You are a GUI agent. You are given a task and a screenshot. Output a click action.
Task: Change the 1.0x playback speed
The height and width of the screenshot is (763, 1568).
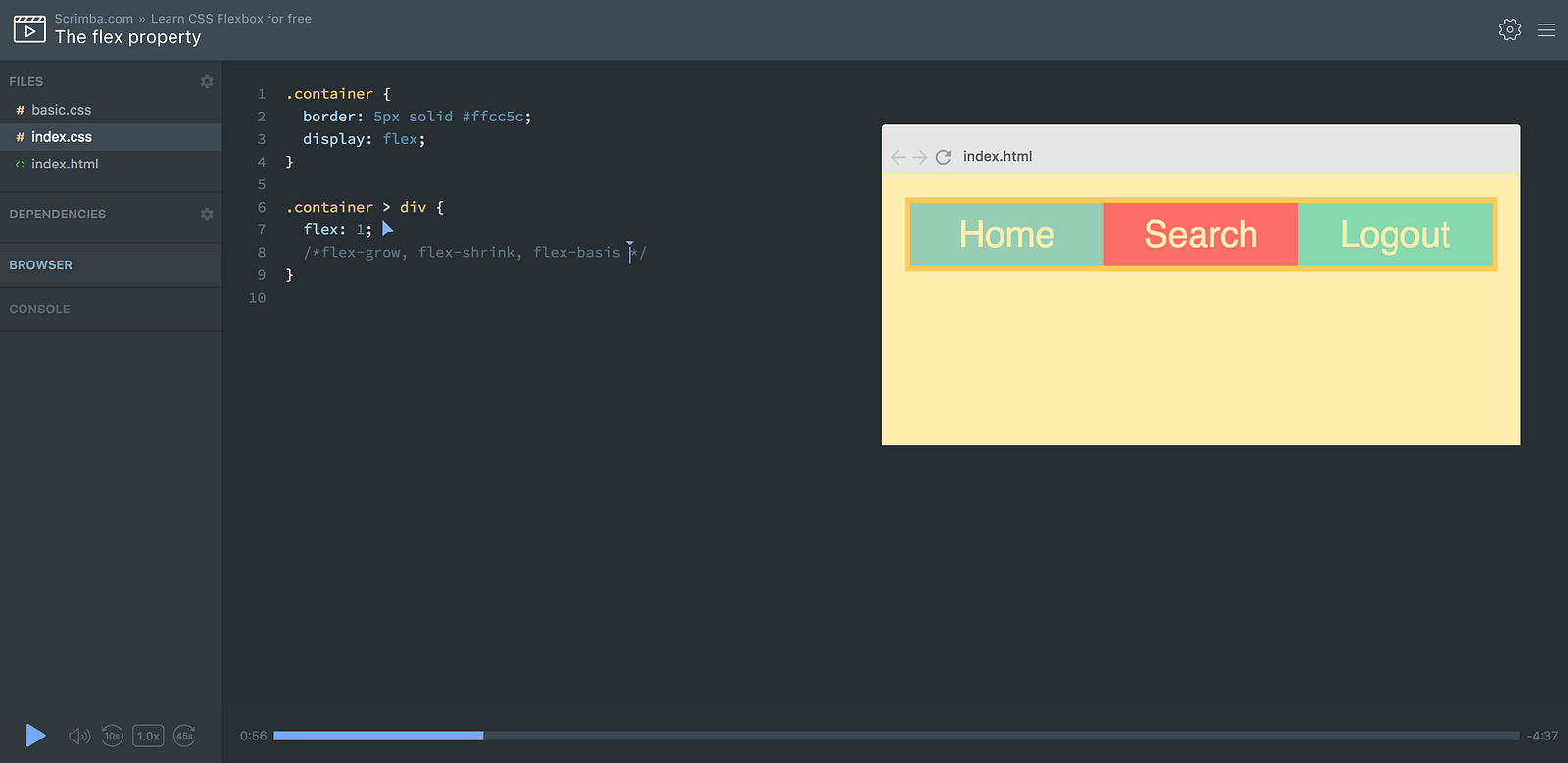(x=148, y=736)
